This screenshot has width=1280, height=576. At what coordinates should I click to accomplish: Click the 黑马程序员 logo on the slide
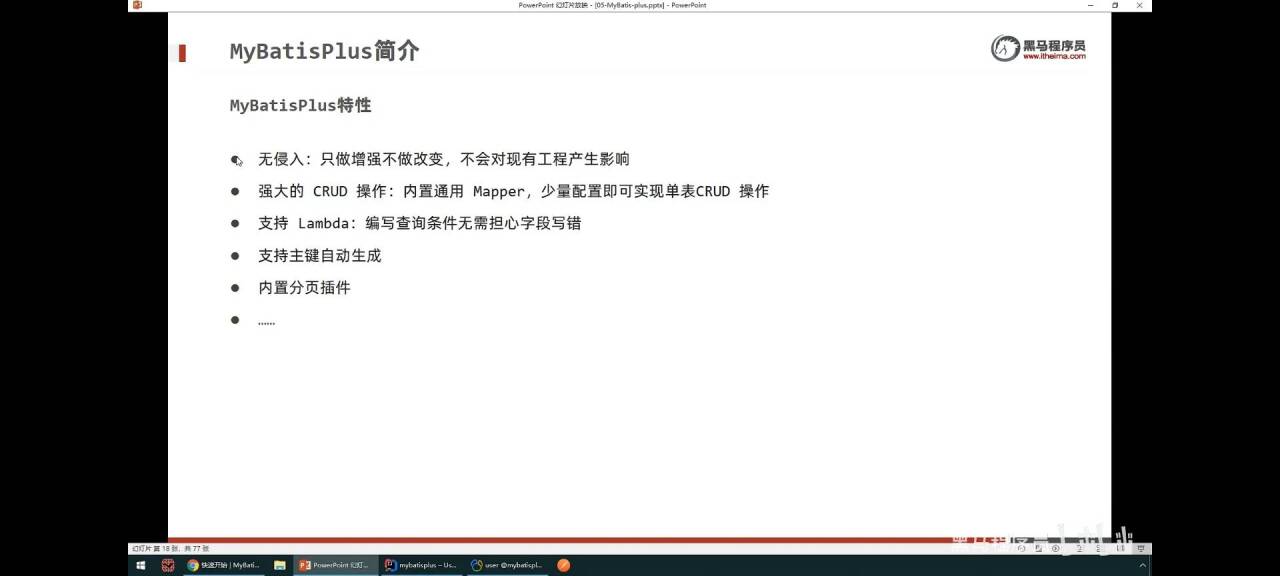point(1038,48)
